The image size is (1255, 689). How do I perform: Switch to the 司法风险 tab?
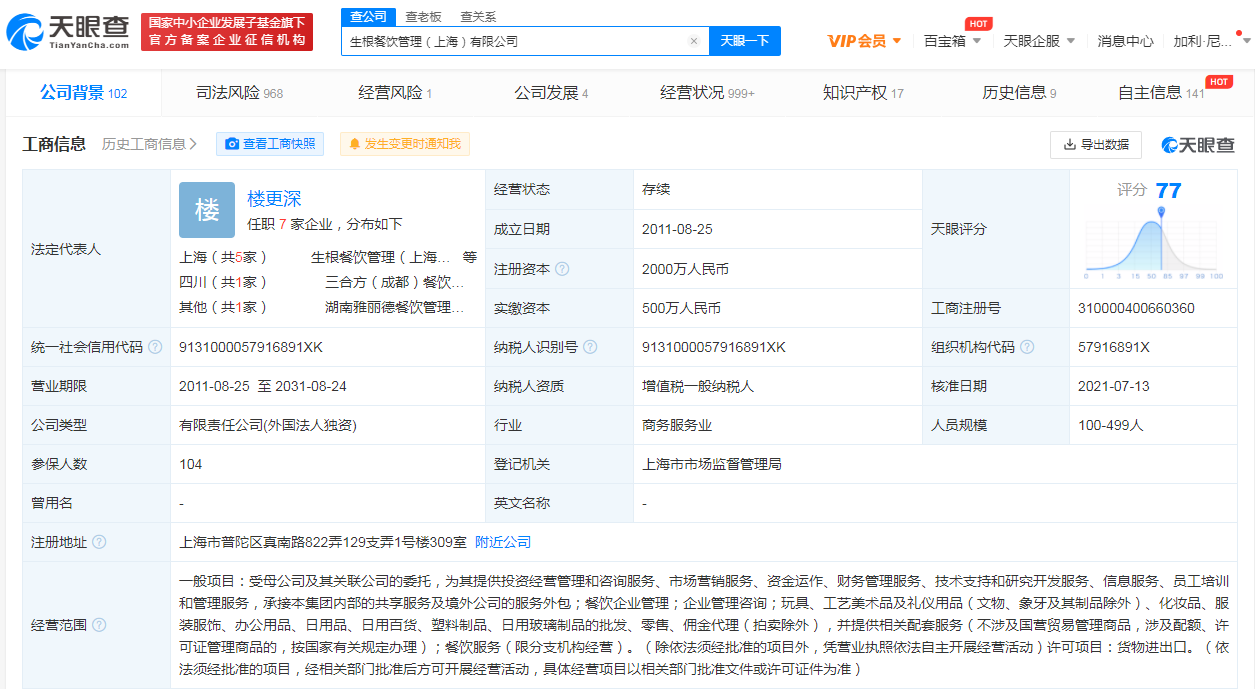239,93
